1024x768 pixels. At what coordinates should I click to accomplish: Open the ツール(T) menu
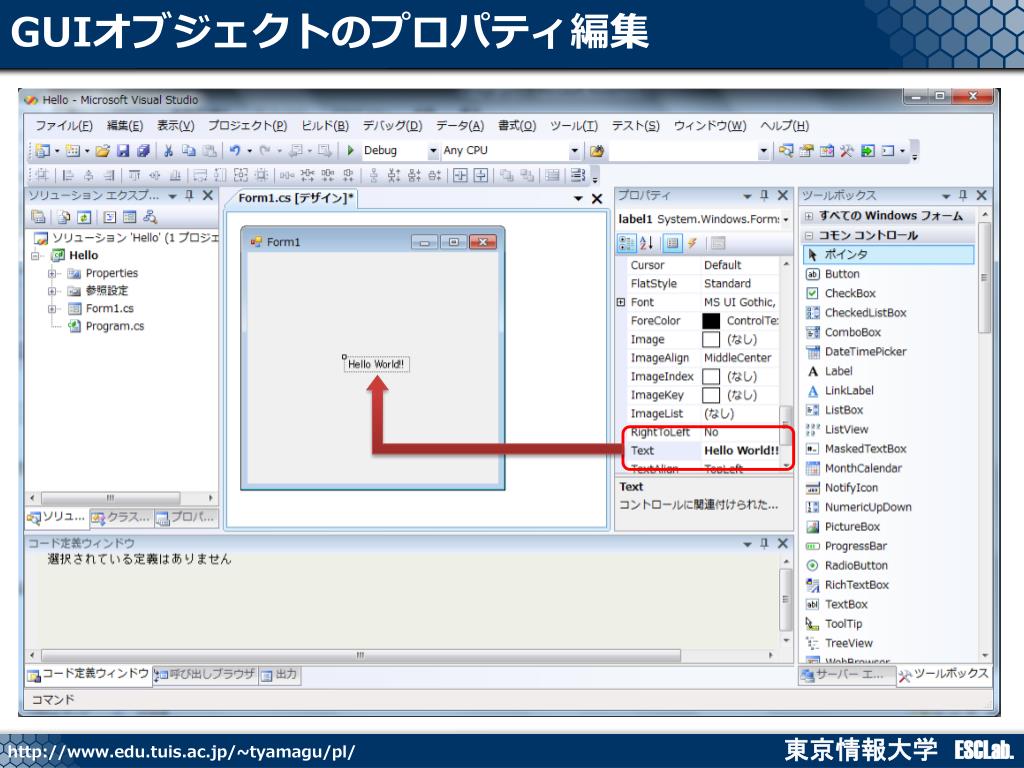573,125
